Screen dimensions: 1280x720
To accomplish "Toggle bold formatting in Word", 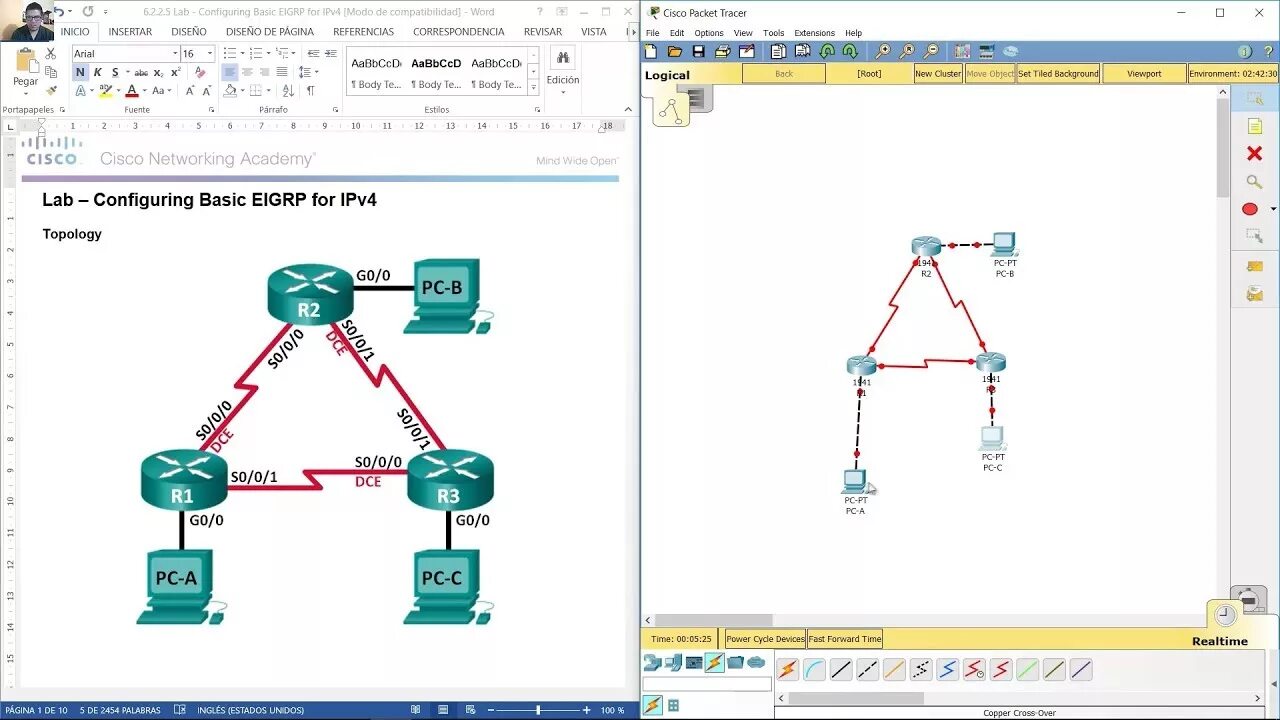I will click(80, 72).
